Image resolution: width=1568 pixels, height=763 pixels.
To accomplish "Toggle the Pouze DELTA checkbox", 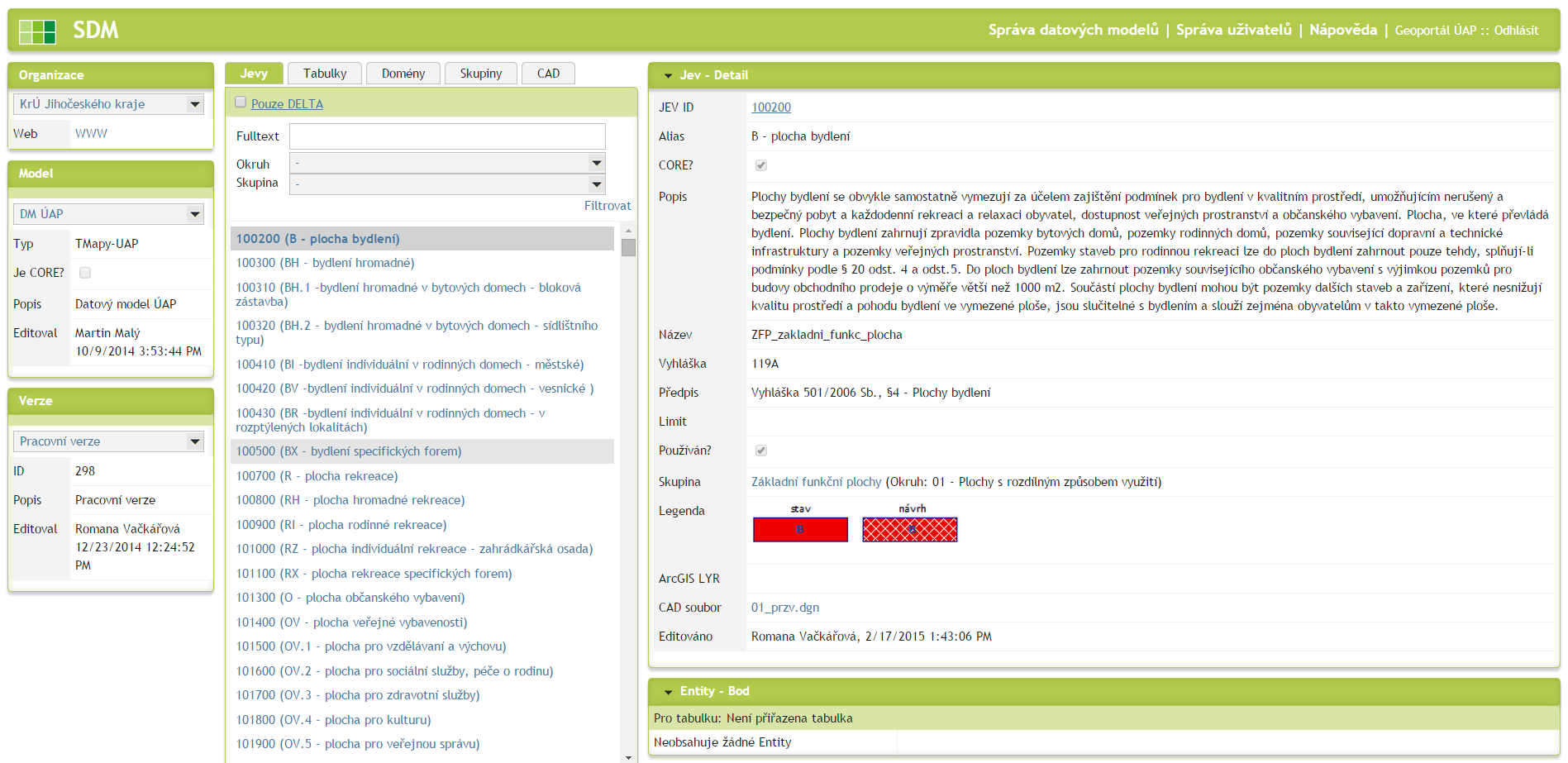I will [241, 103].
